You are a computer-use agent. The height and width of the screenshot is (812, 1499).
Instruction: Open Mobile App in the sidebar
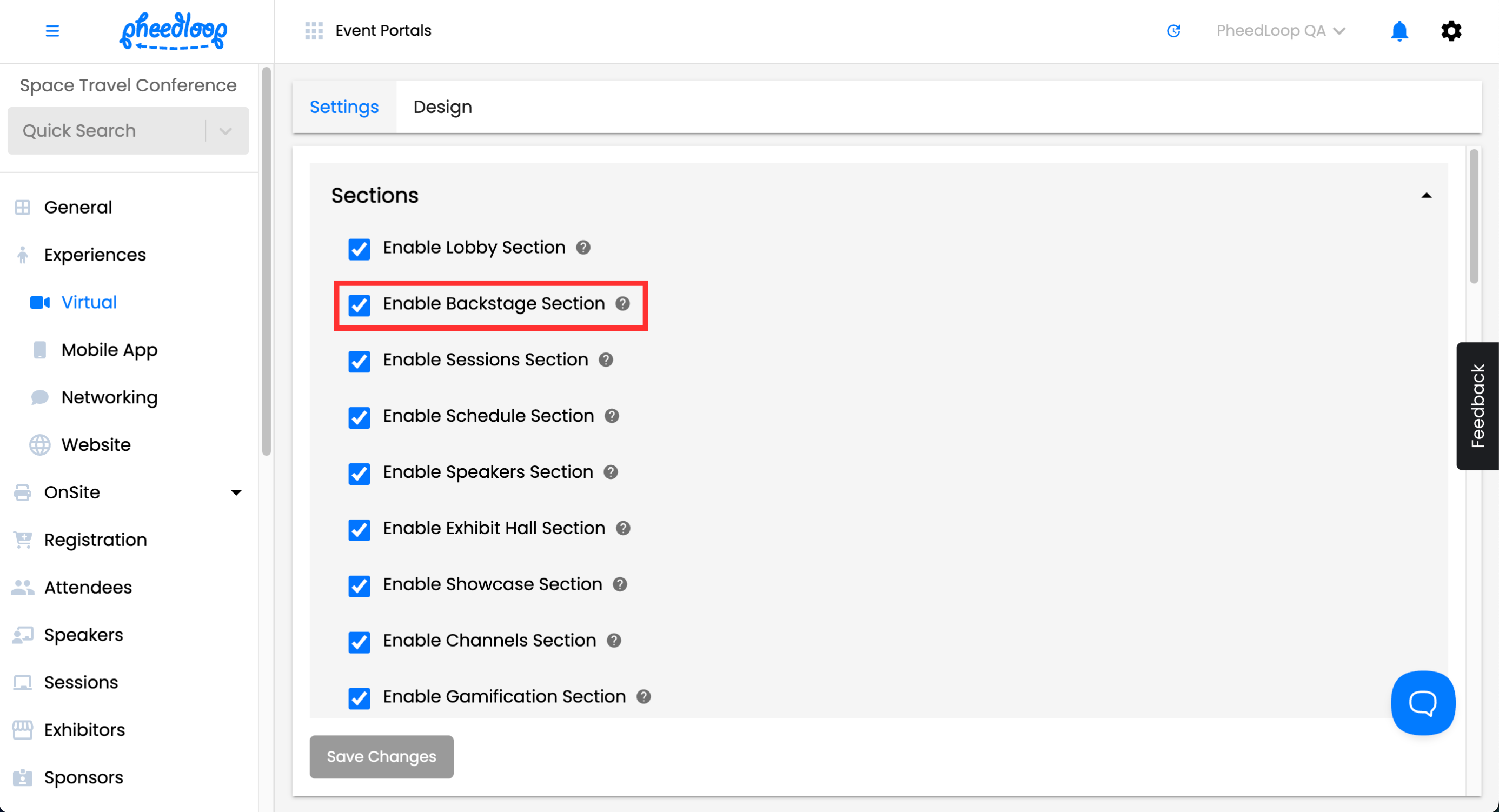pos(109,350)
